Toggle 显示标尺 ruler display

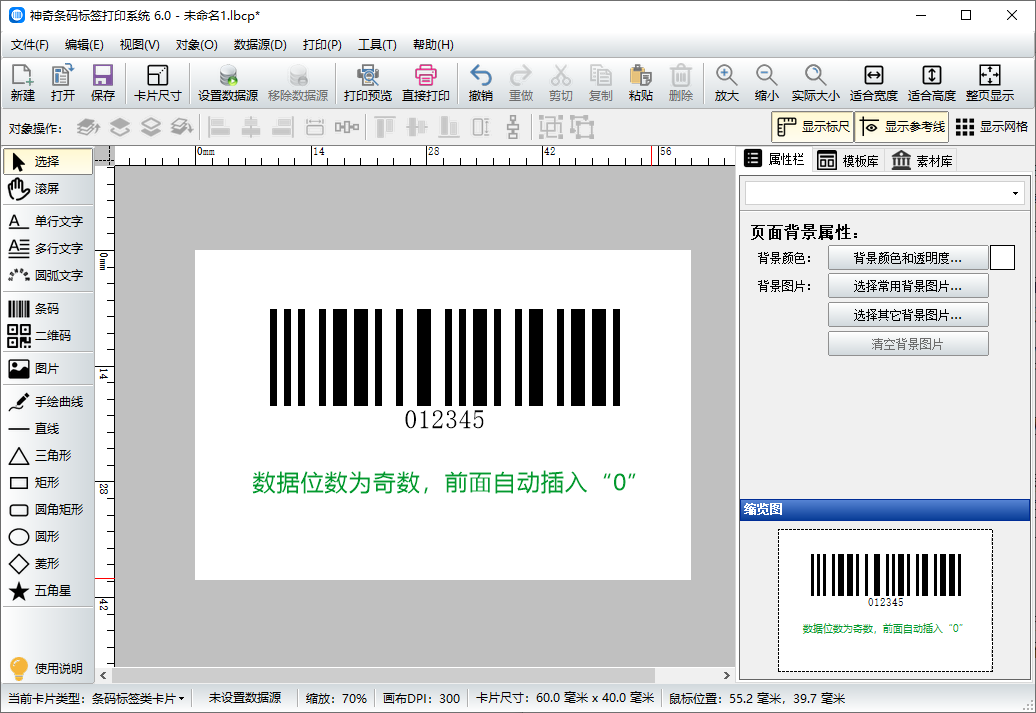pyautogui.click(x=813, y=127)
